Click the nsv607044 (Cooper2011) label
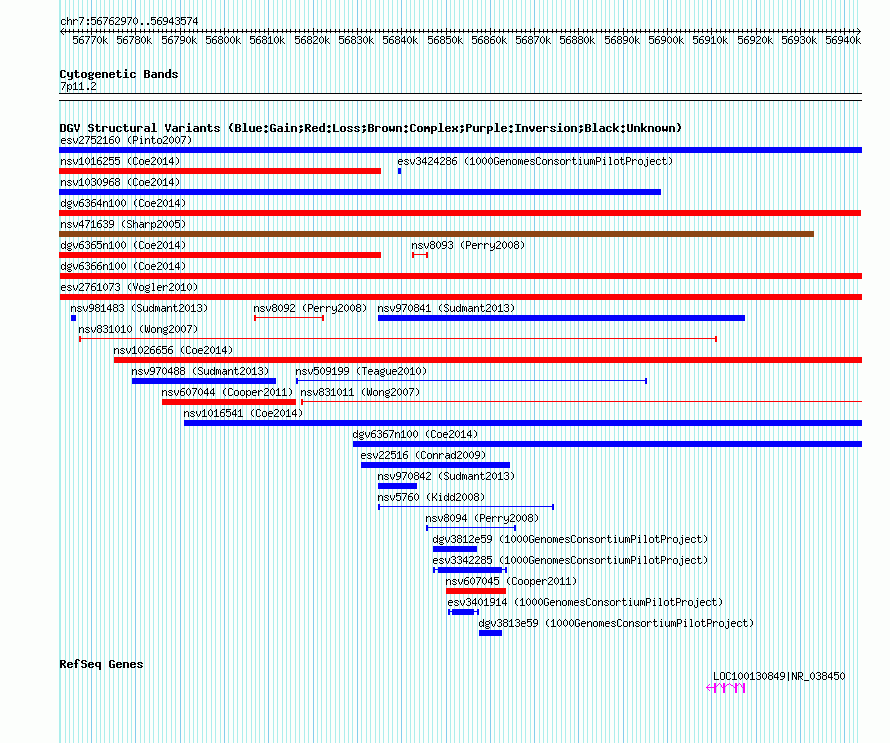Image resolution: width=890 pixels, height=743 pixels. pos(227,392)
